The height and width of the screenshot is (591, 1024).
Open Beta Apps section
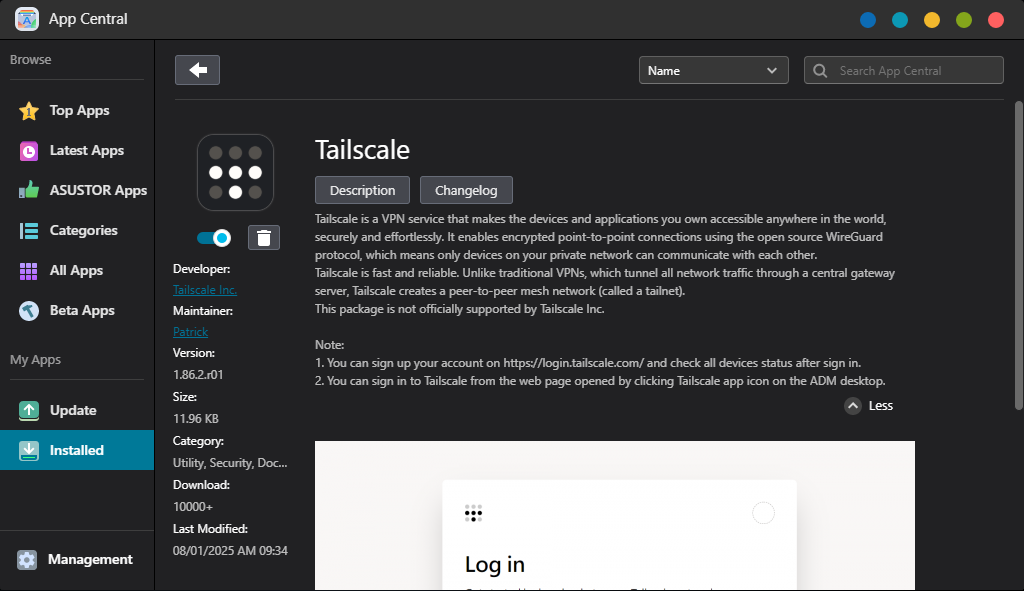point(81,311)
